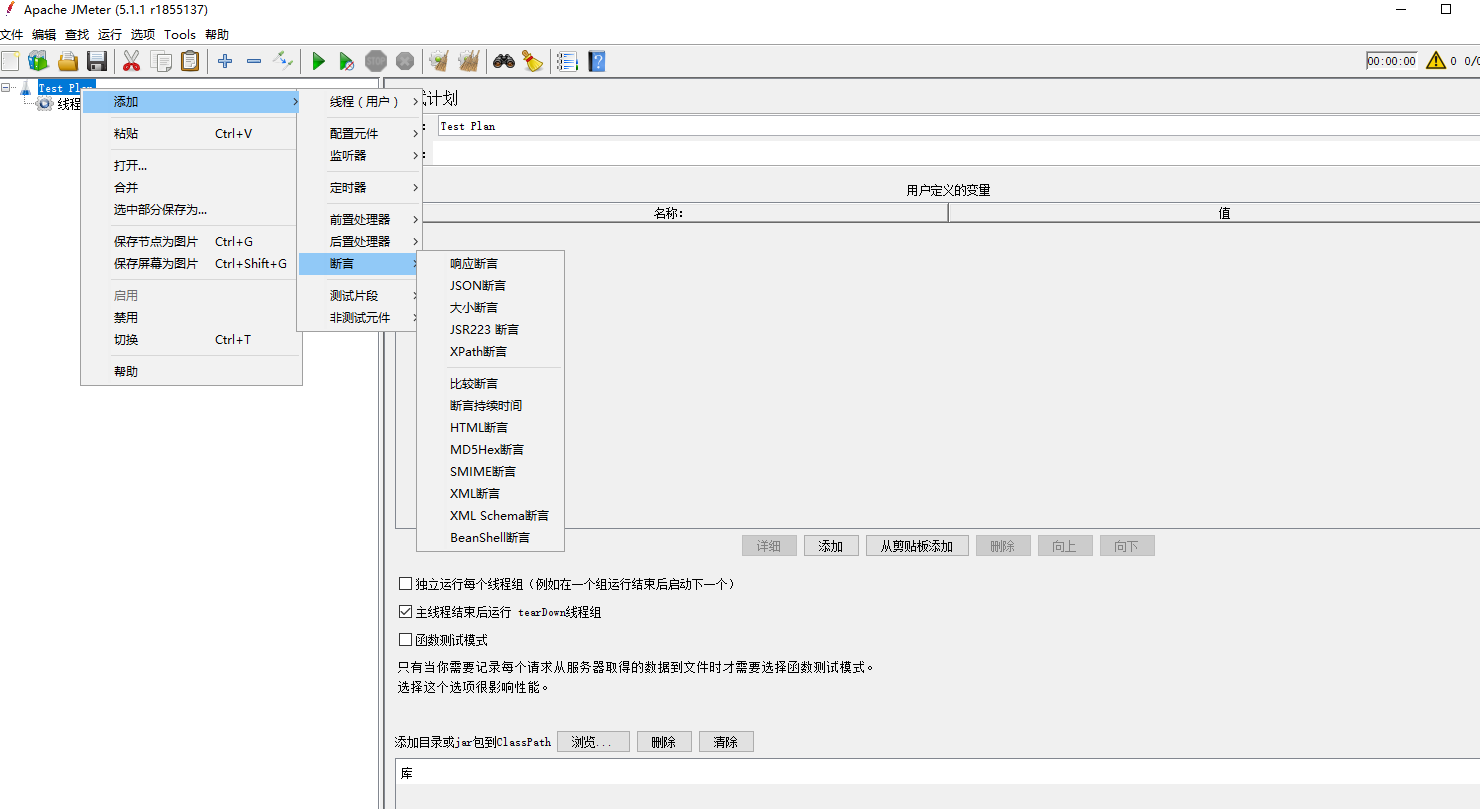This screenshot has height=809, width=1480.
Task: Click the Stop test toolbar icon
Action: 376,61
